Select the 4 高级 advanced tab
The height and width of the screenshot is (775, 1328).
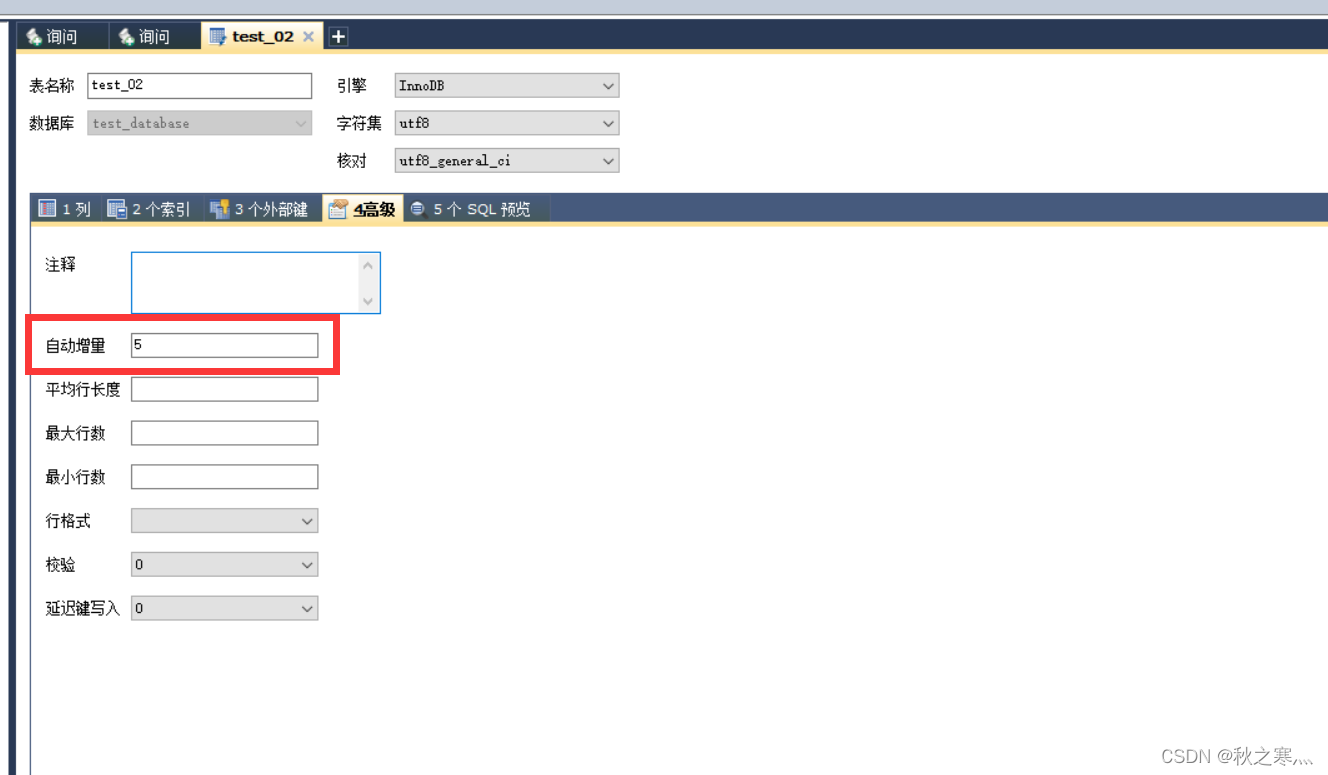click(363, 209)
